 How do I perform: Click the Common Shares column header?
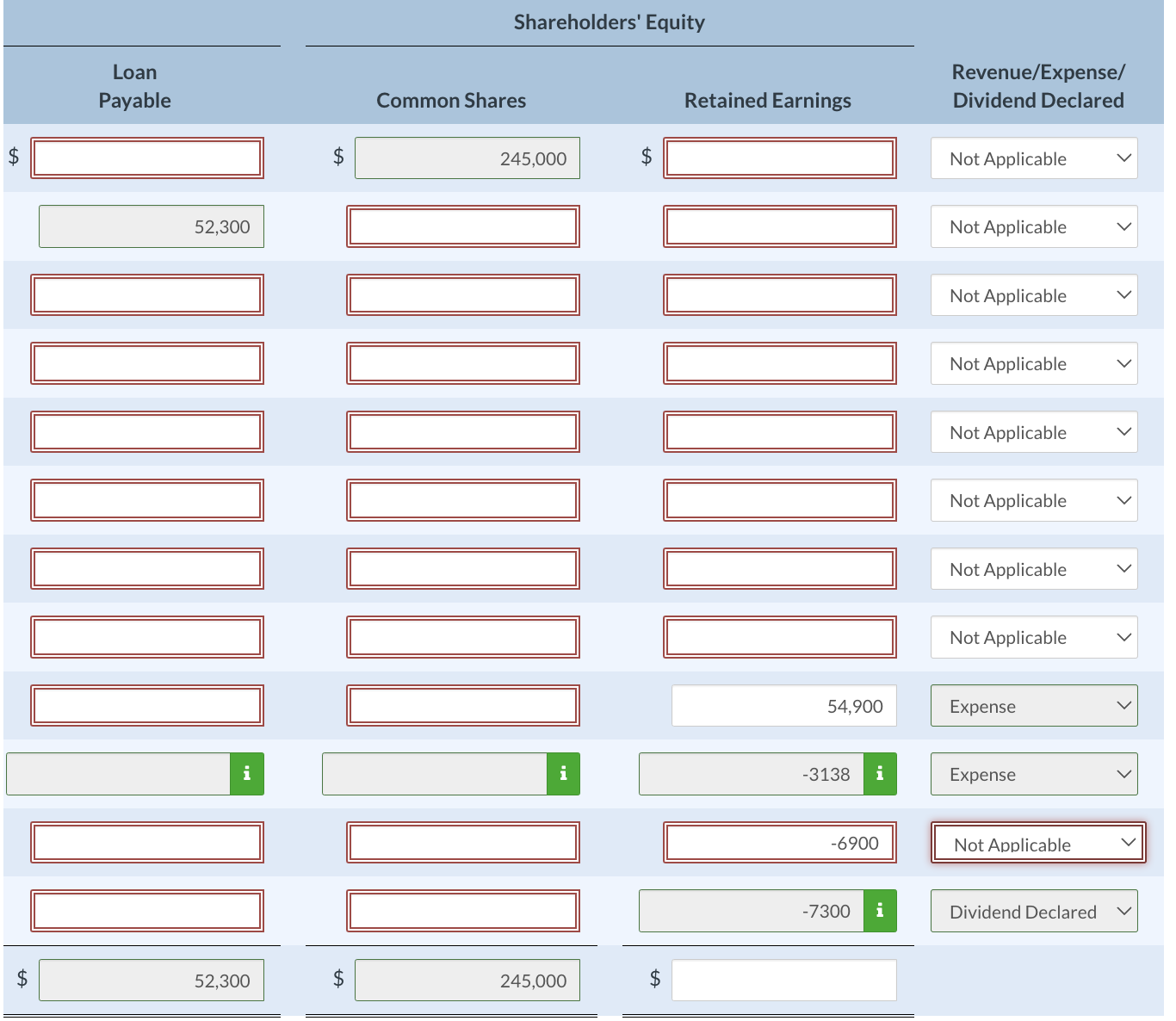[451, 101]
